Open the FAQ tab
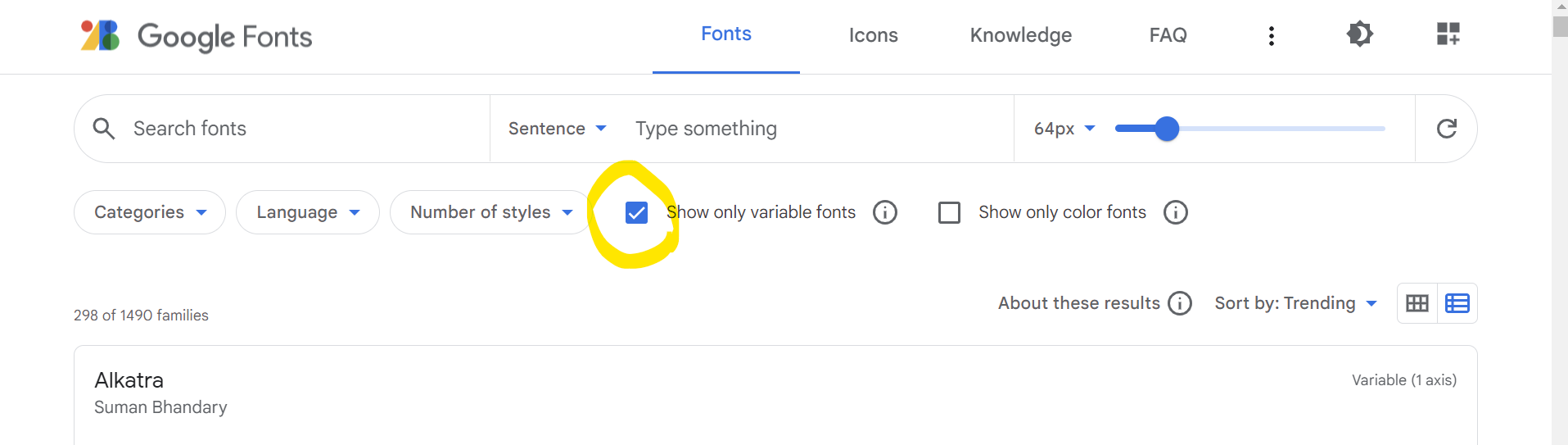1568x445 pixels. pyautogui.click(x=1168, y=35)
